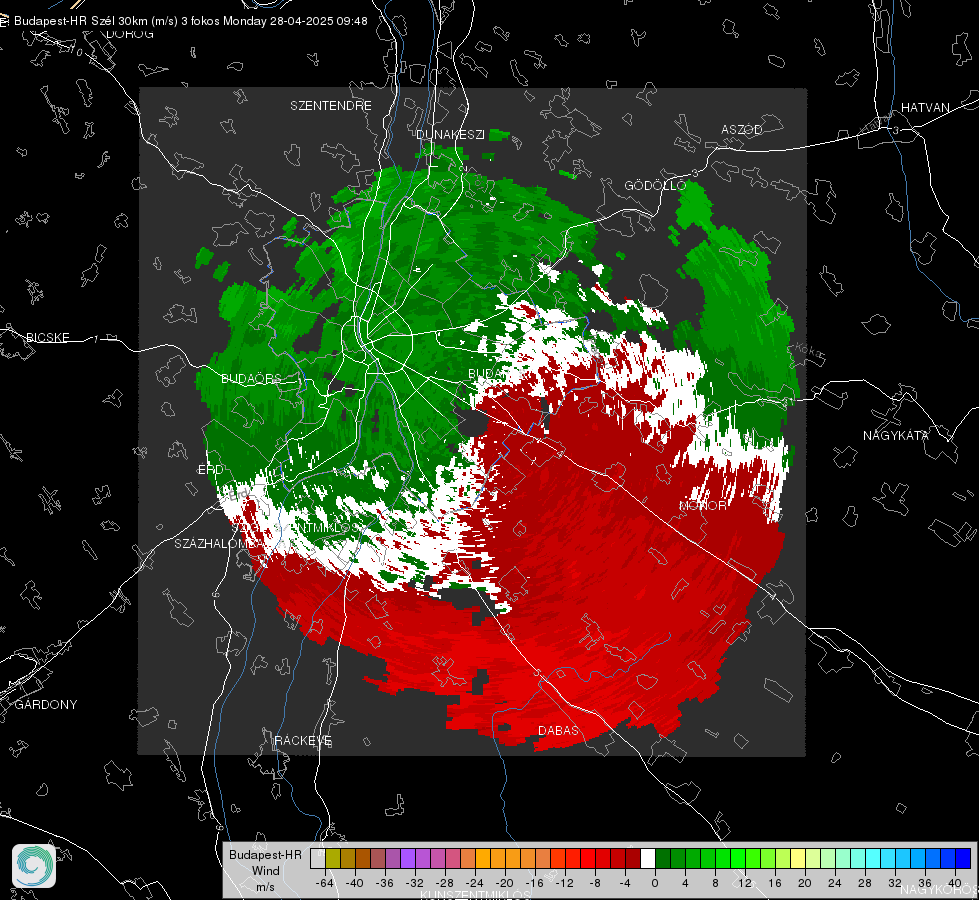
Task: Click the -12 value on the legend scale
Action: click(564, 883)
